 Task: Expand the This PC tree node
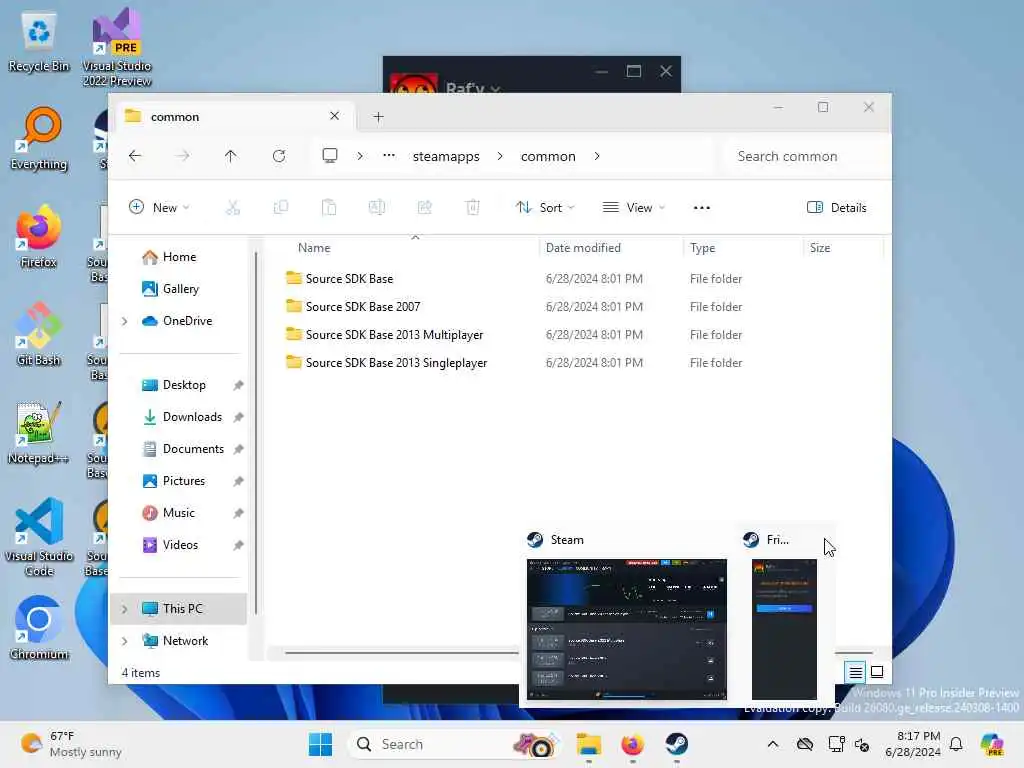pos(124,609)
